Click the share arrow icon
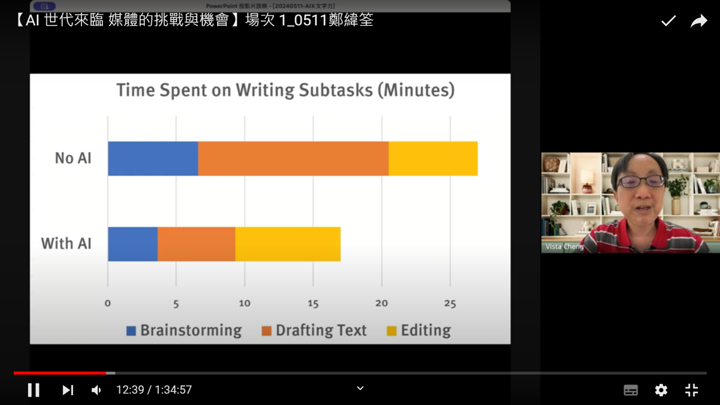This screenshot has height=405, width=720. (698, 21)
